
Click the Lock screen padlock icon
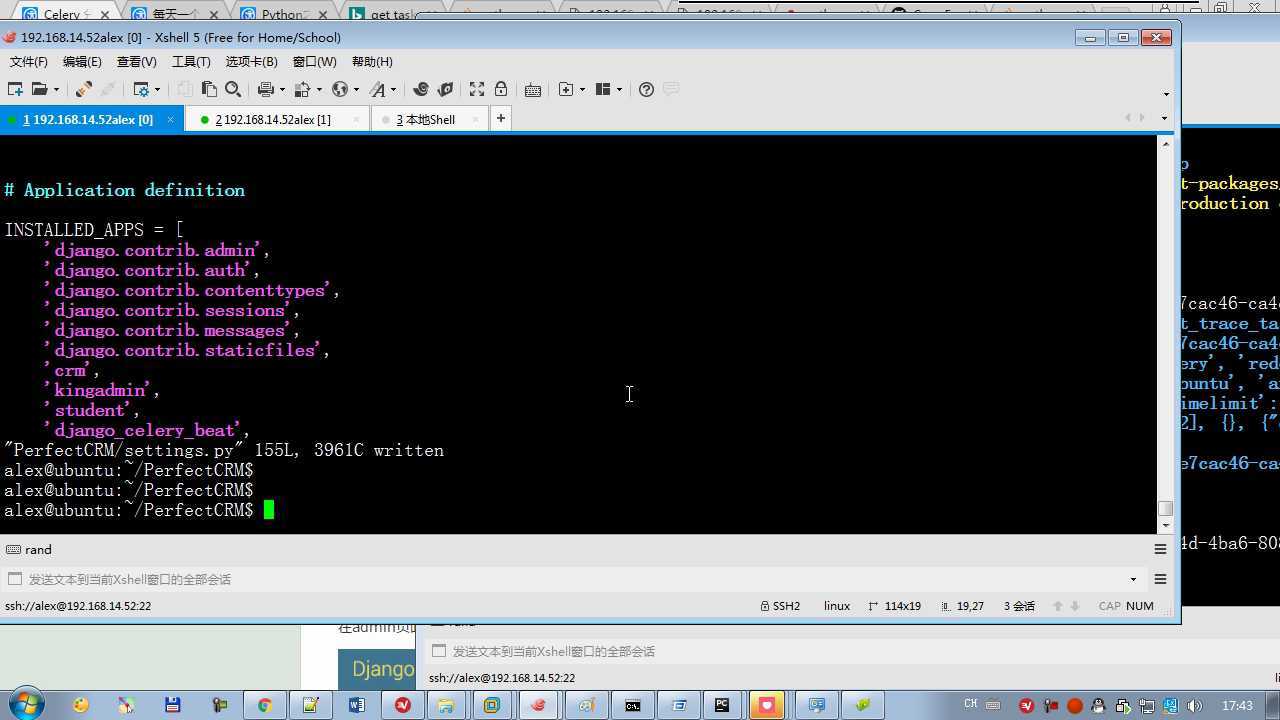coord(501,89)
